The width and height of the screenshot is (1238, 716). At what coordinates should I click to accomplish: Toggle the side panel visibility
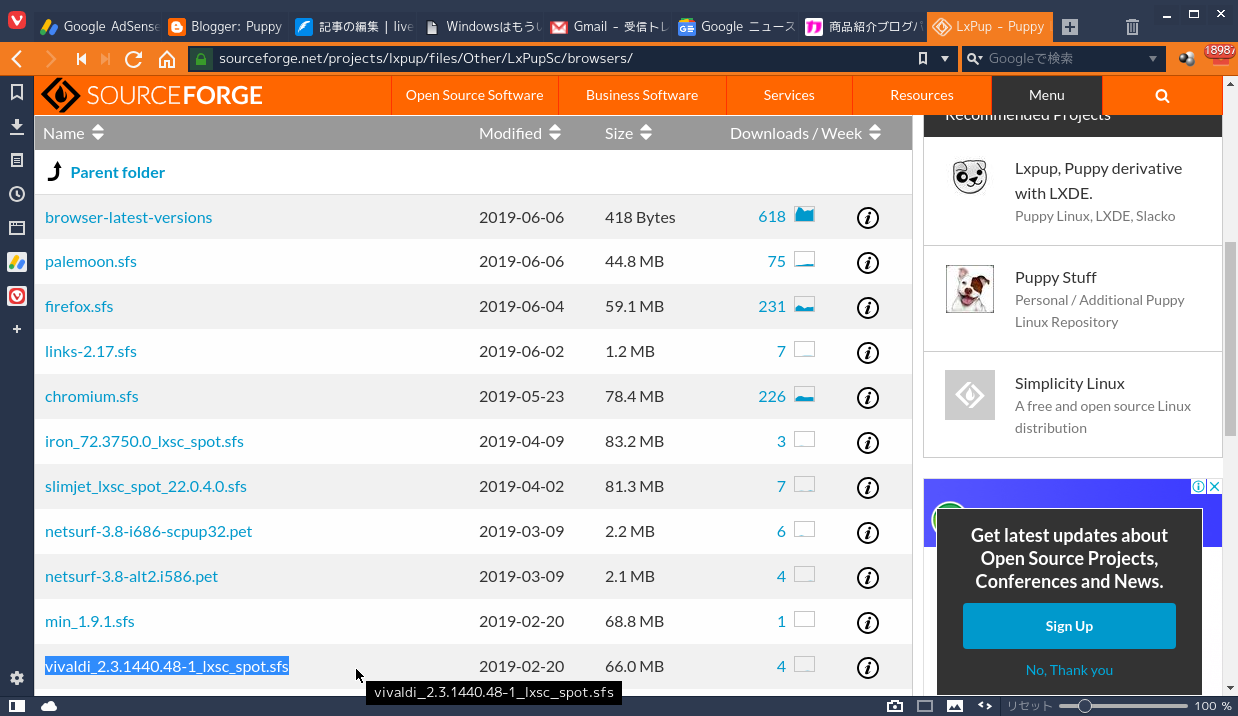click(x=17, y=706)
